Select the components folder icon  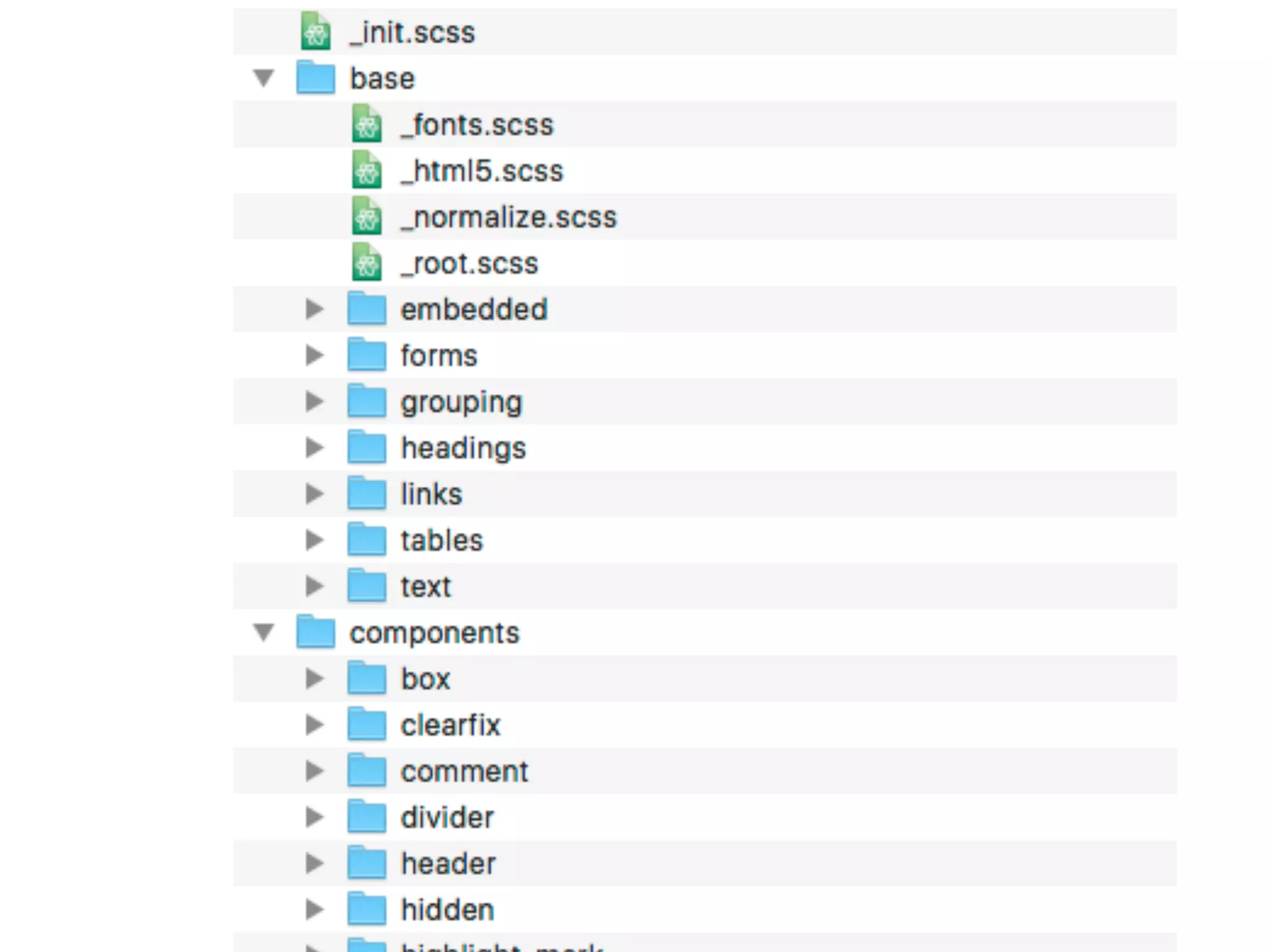315,632
